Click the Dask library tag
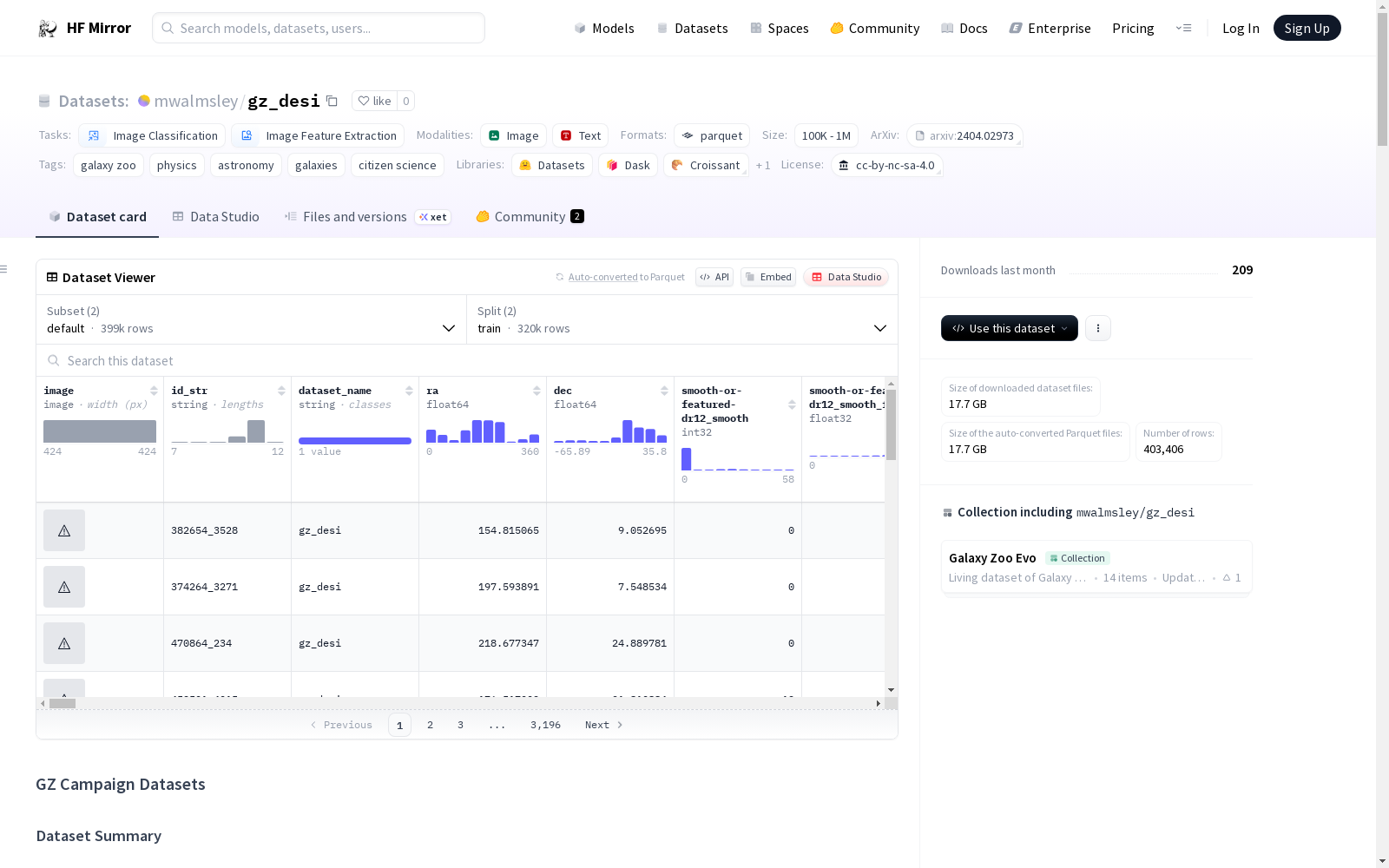This screenshot has width=1389, height=868. 628,165
